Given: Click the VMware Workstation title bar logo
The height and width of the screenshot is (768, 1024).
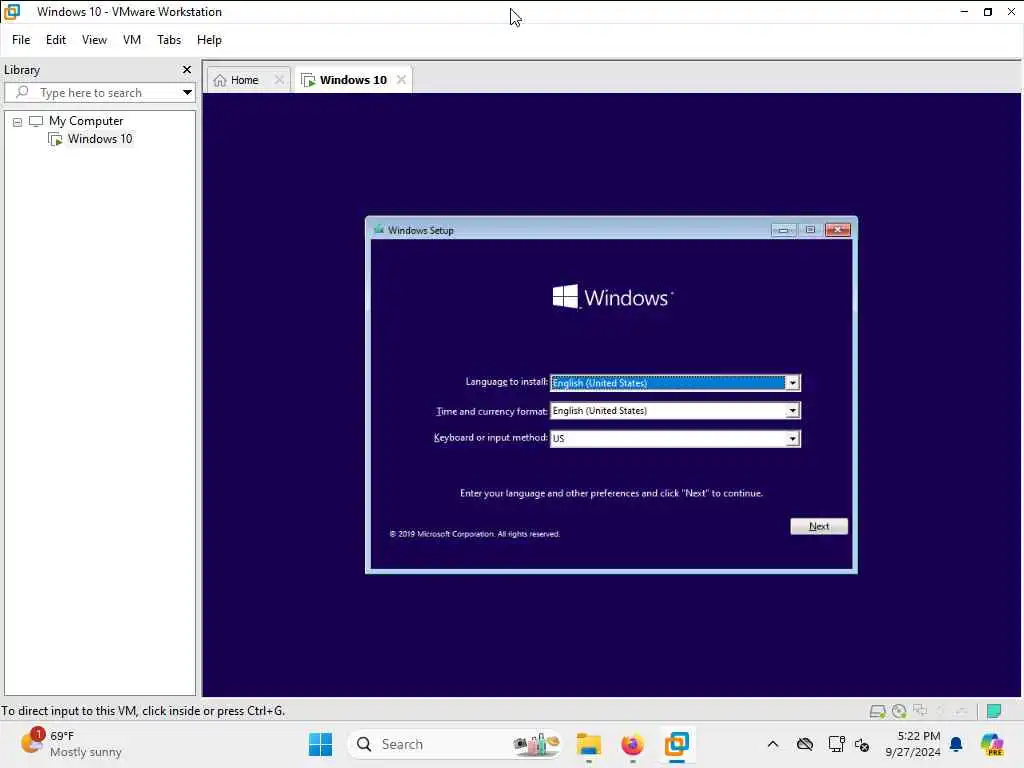Looking at the screenshot, I should click(x=12, y=12).
